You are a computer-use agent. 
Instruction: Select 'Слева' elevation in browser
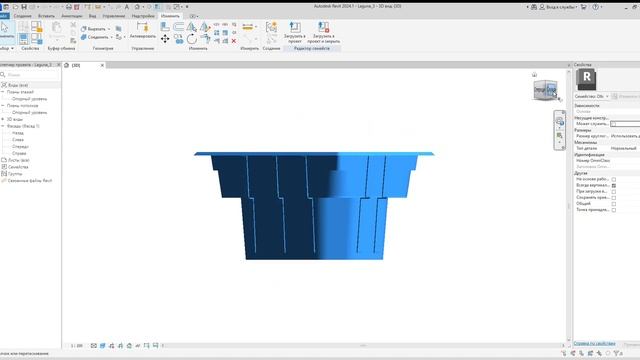pyautogui.click(x=18, y=140)
